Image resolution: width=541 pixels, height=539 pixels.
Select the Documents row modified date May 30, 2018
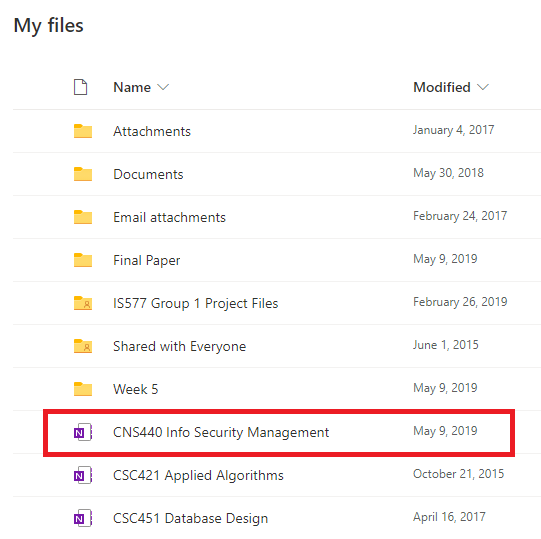pyautogui.click(x=449, y=173)
